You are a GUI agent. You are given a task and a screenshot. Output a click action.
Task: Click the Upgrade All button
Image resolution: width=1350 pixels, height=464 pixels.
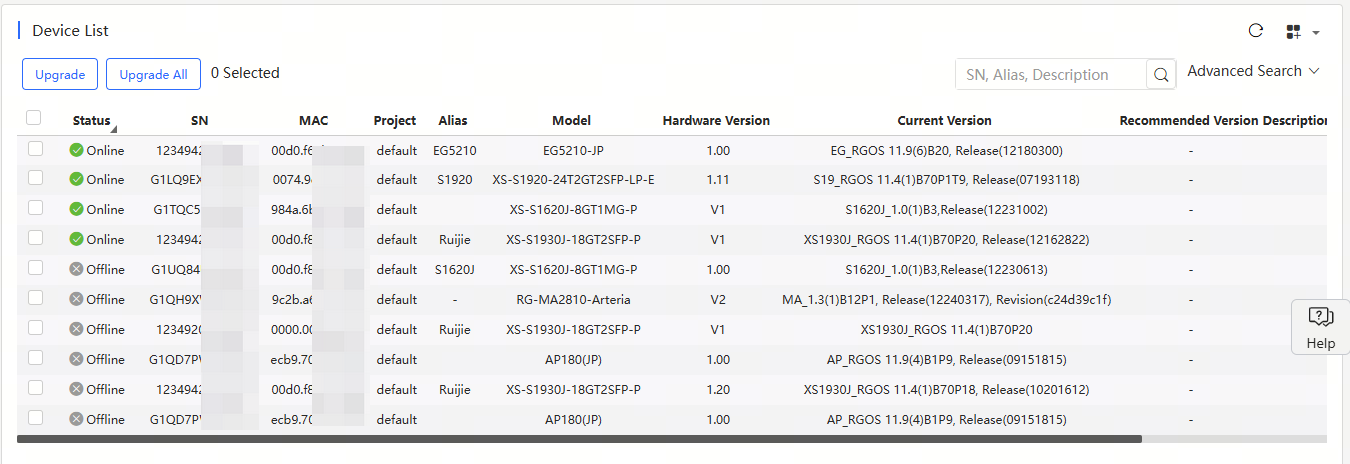153,74
